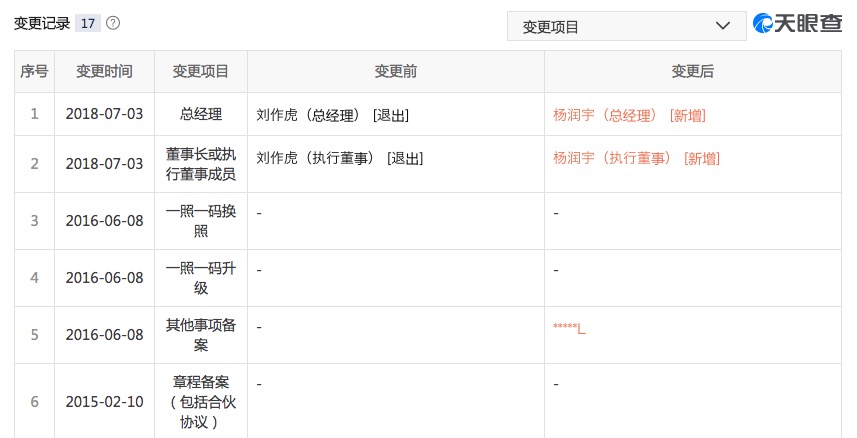Viewport: 857px width, 438px height.
Task: Click the change record count 17 badge
Action: coord(88,23)
